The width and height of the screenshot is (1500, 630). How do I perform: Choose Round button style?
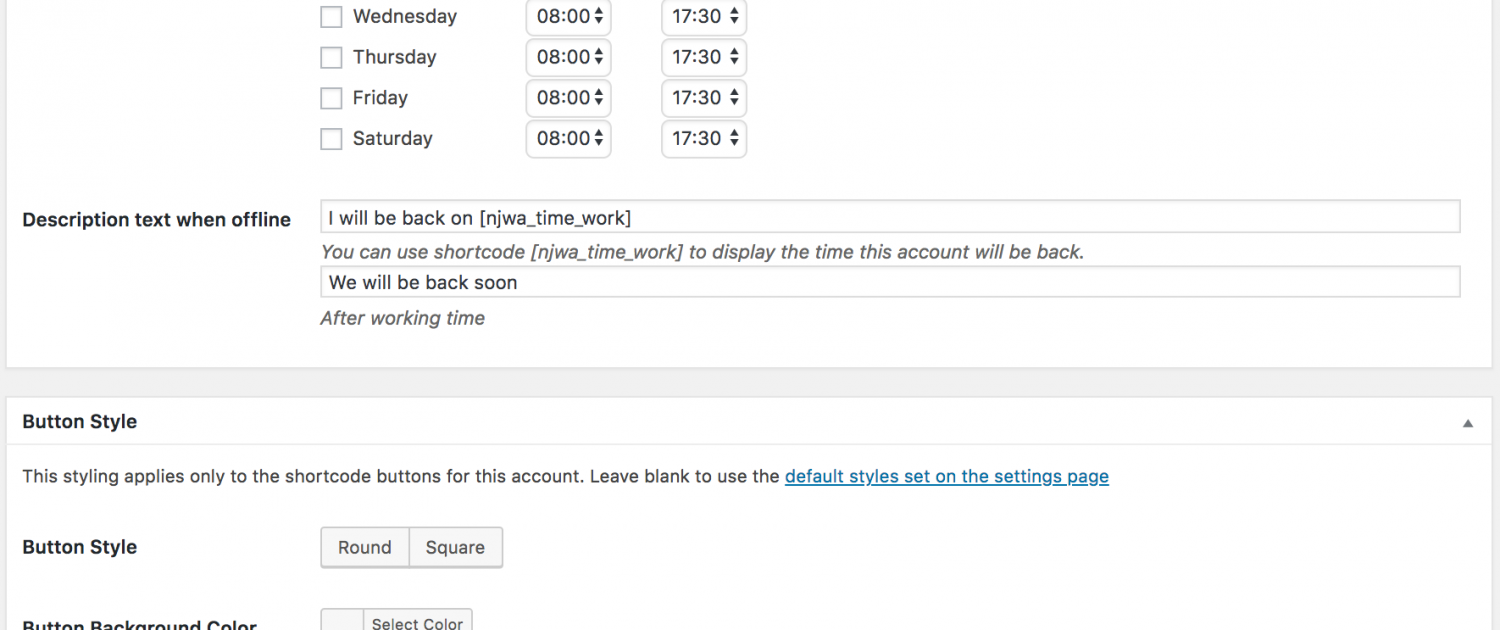365,548
